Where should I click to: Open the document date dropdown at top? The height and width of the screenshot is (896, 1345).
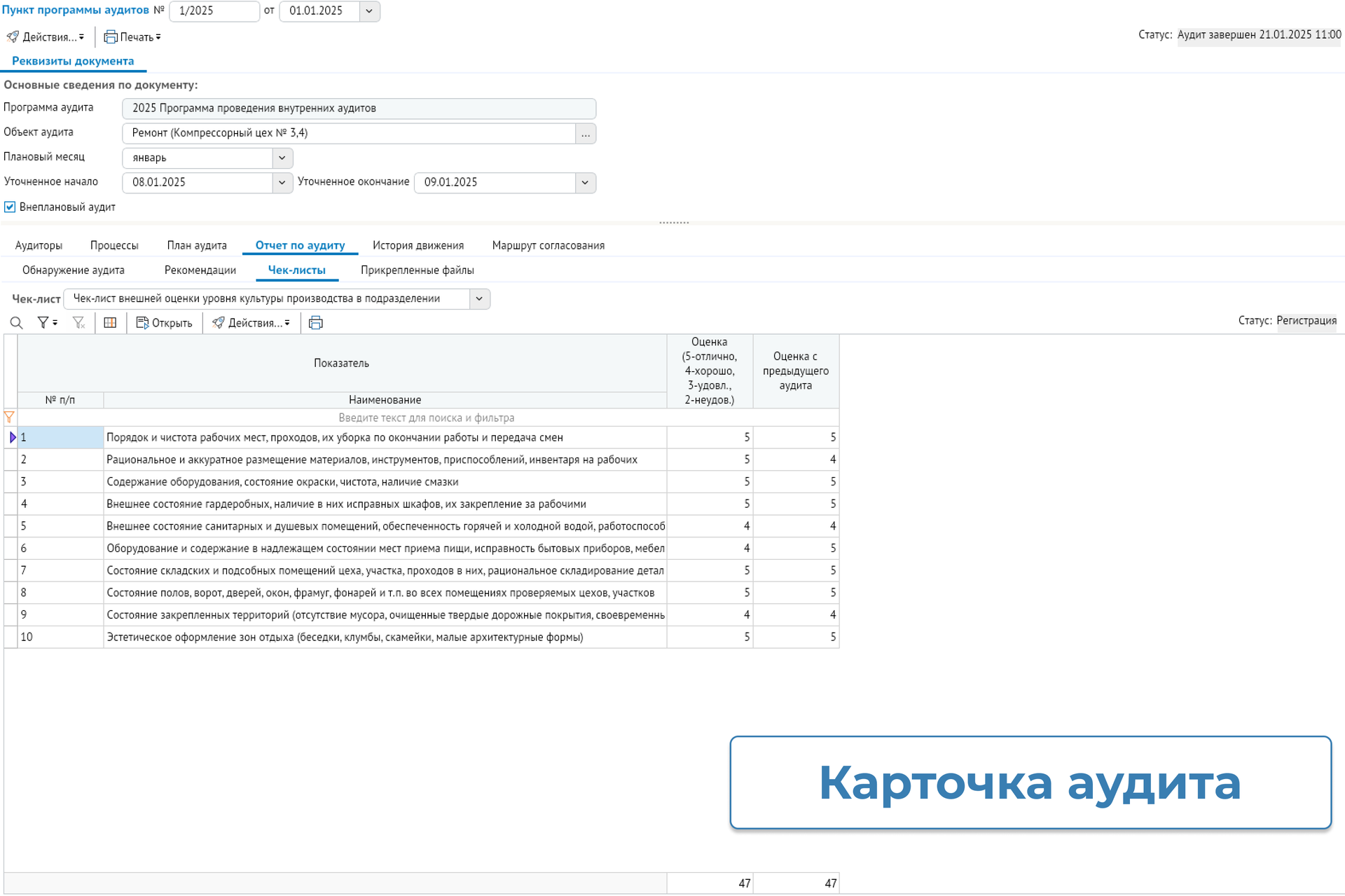click(369, 11)
